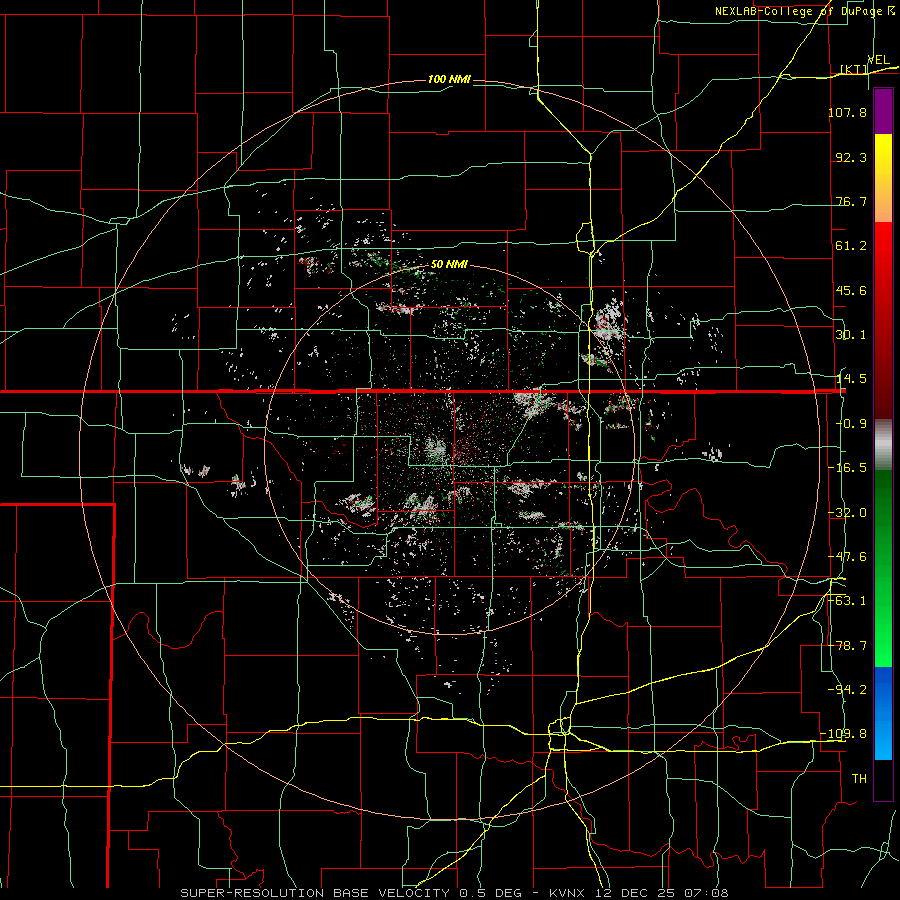Screen dimensions: 900x900
Task: Click the Super-Resolution Base Velocity KVNX caption
Action: click(x=454, y=893)
